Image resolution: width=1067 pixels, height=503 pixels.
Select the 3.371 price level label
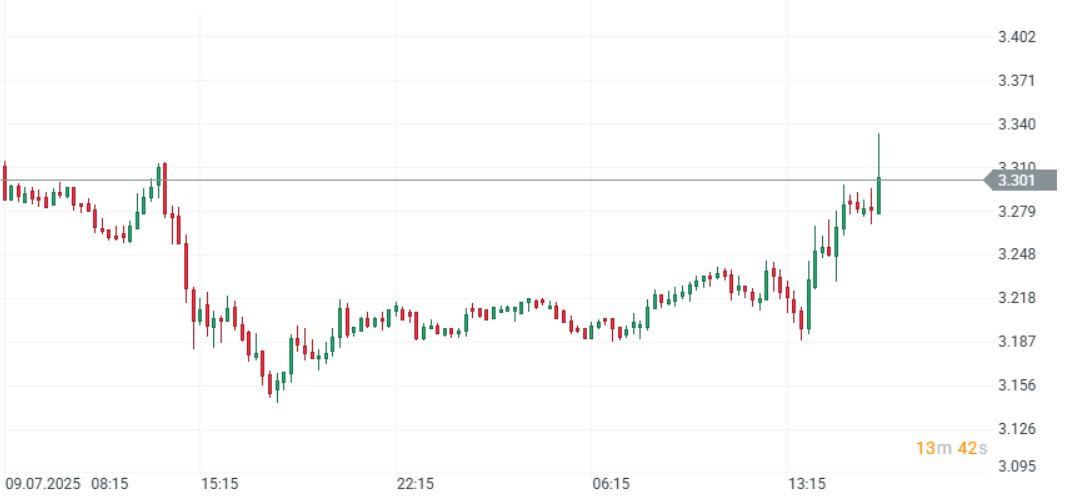click(x=1016, y=81)
